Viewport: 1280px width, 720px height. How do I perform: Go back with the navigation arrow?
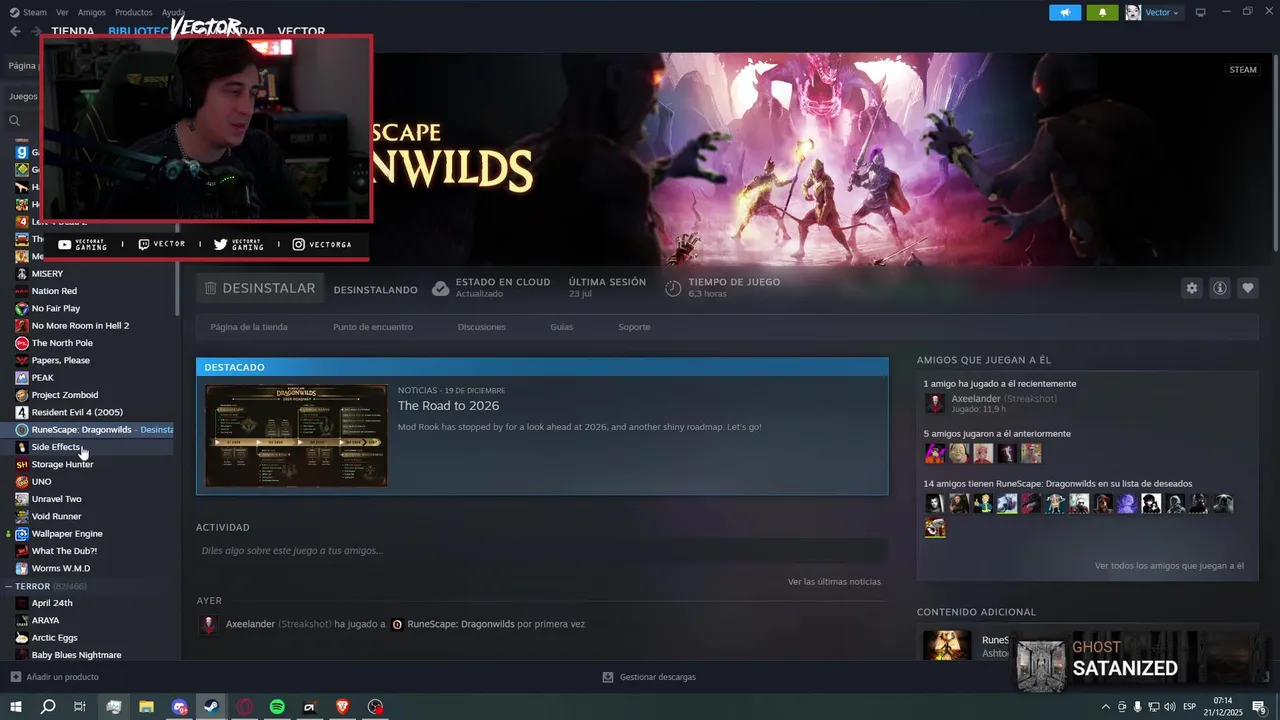pos(15,31)
